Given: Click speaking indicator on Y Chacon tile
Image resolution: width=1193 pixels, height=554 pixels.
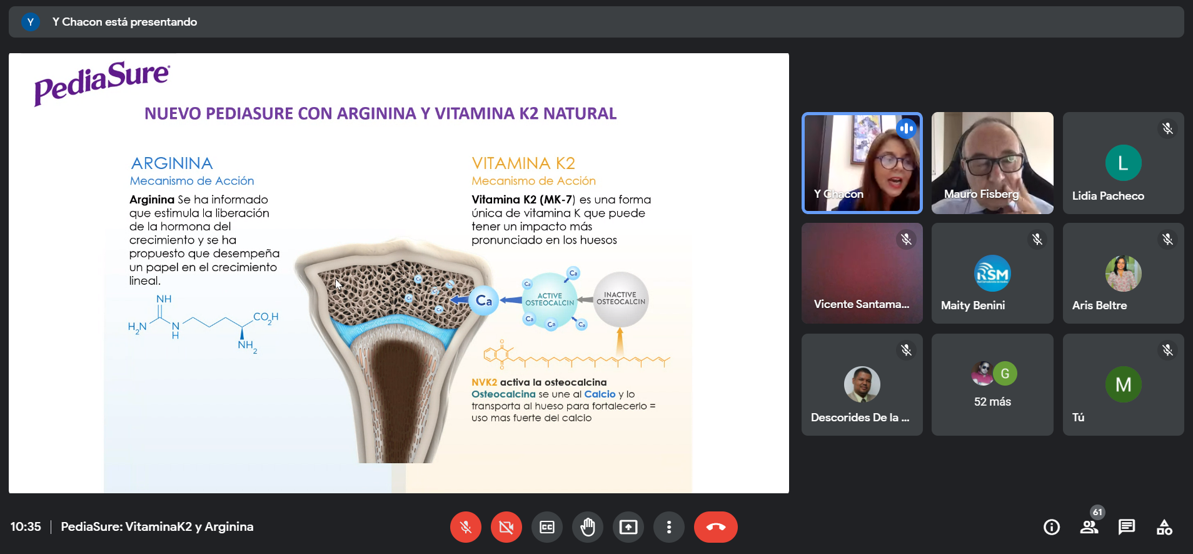Looking at the screenshot, I should 906,129.
